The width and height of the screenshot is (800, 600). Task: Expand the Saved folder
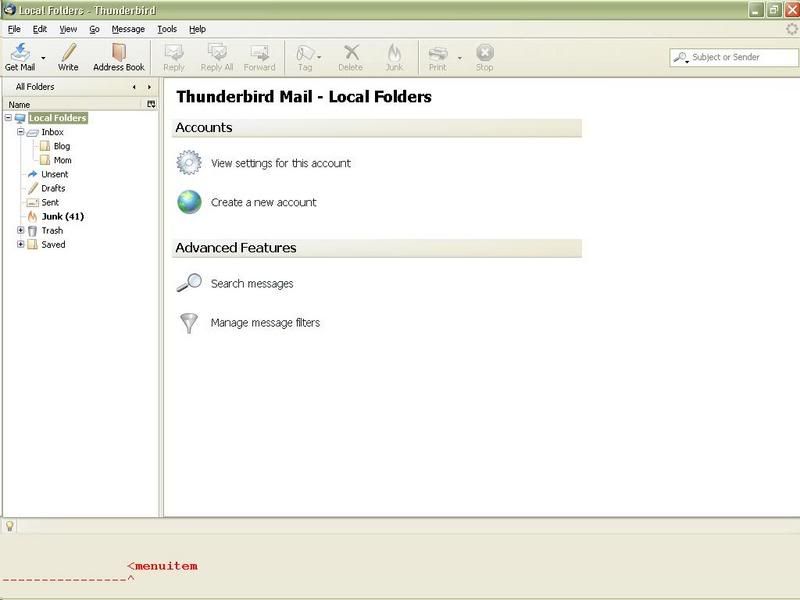[20, 244]
